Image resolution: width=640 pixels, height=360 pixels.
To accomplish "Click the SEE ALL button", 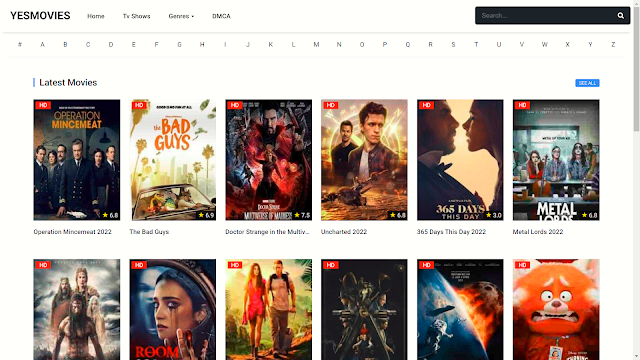I will coord(587,83).
